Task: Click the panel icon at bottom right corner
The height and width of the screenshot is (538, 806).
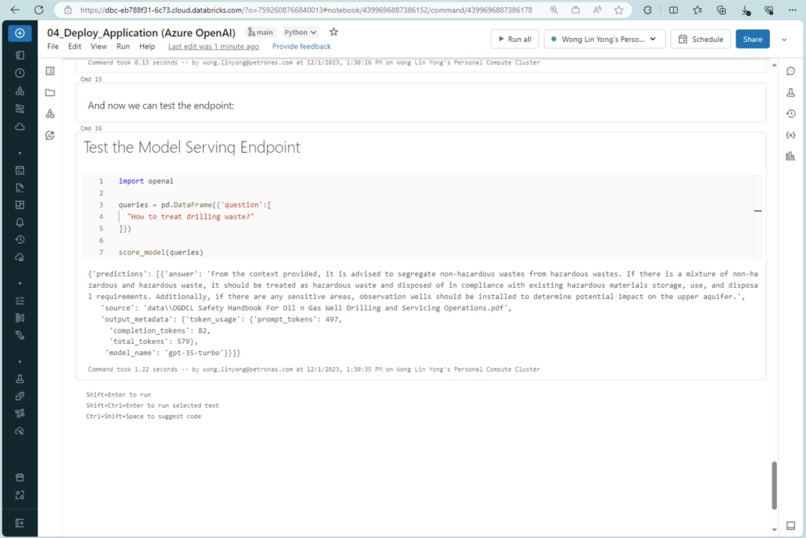Action: [791, 525]
